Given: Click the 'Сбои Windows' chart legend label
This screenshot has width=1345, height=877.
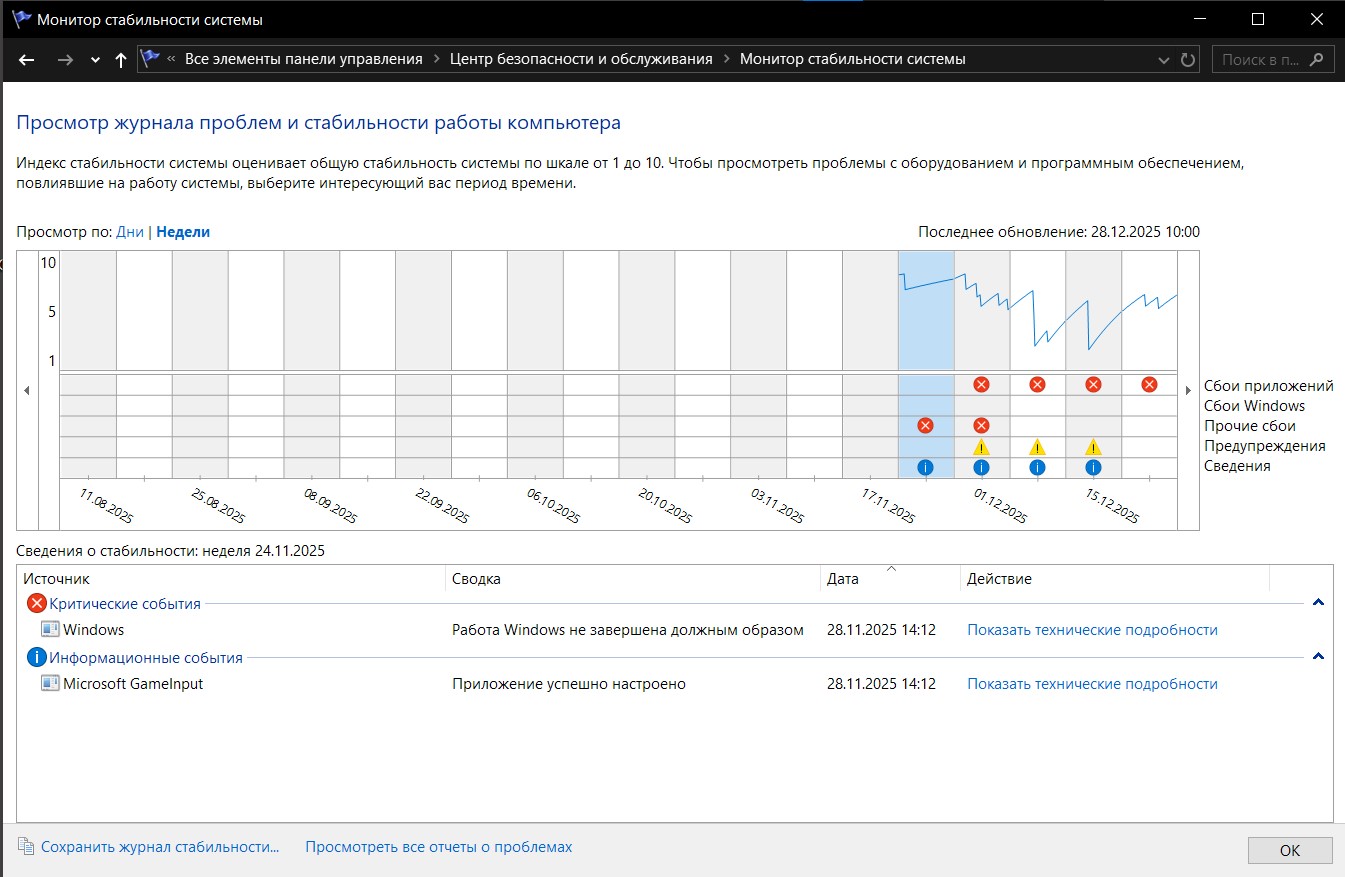Looking at the screenshot, I should pos(1254,406).
